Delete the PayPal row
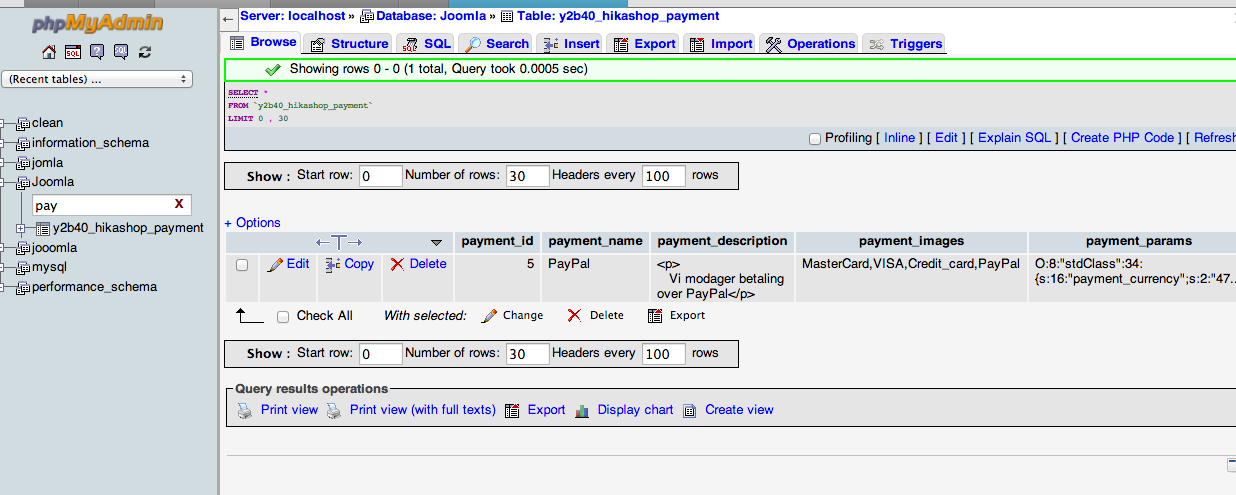Screen dimensions: 1236x495 click(x=418, y=264)
